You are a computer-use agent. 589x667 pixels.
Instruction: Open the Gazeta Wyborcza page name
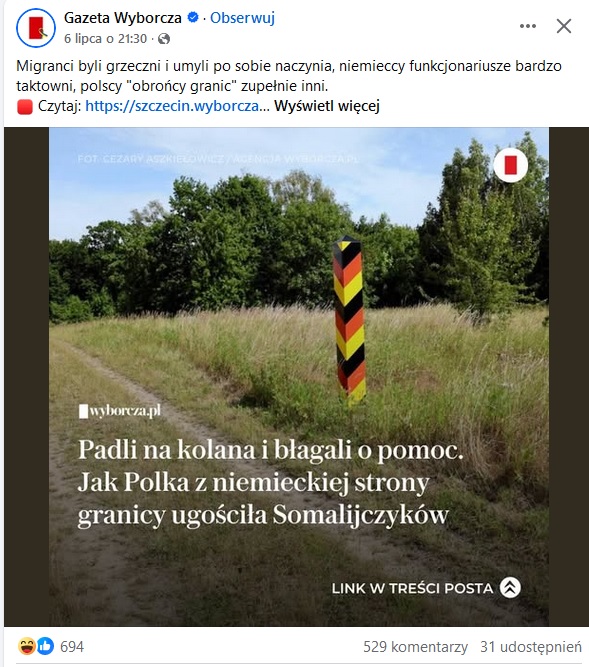pyautogui.click(x=122, y=18)
